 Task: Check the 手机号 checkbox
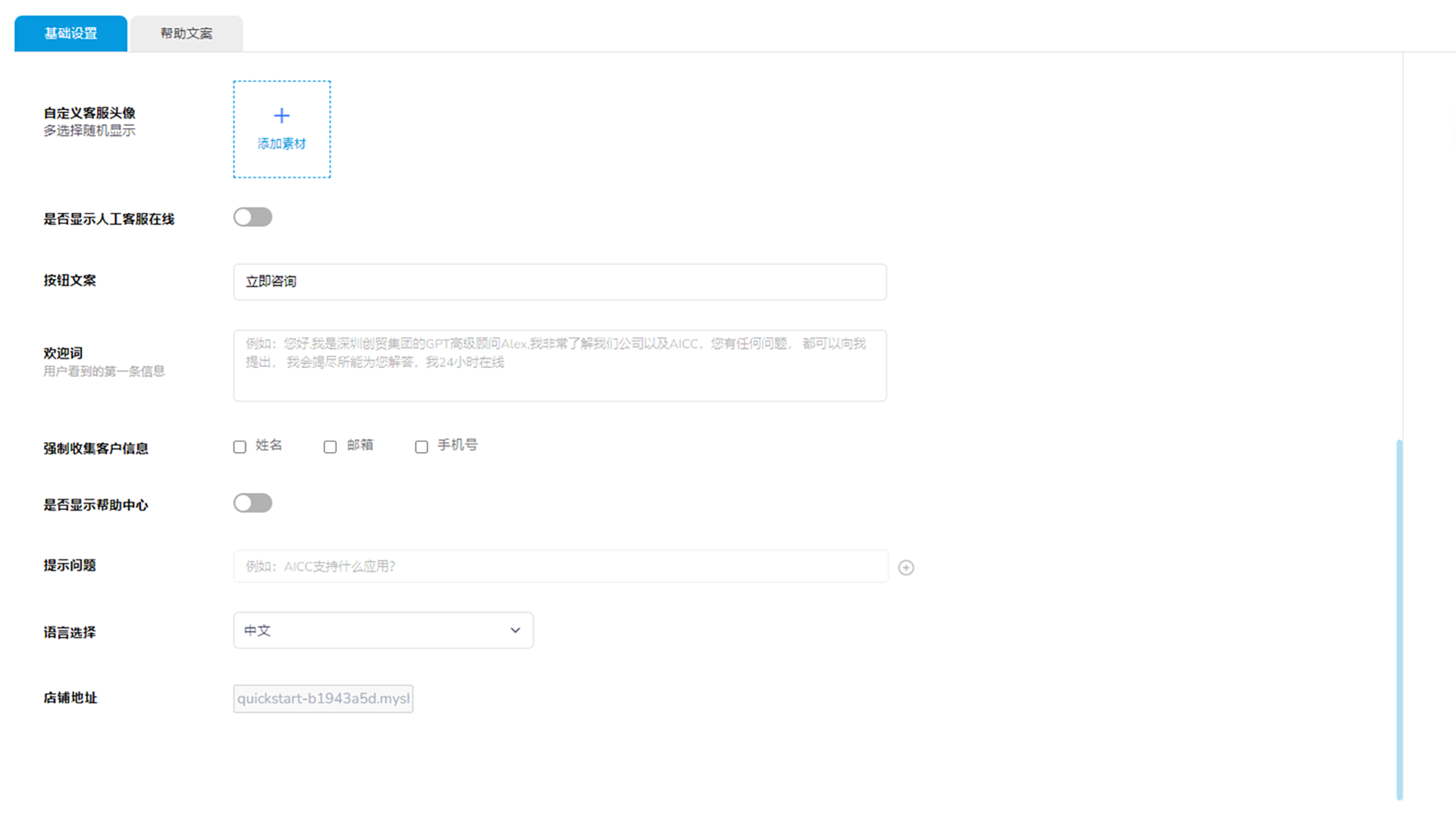coord(422,447)
